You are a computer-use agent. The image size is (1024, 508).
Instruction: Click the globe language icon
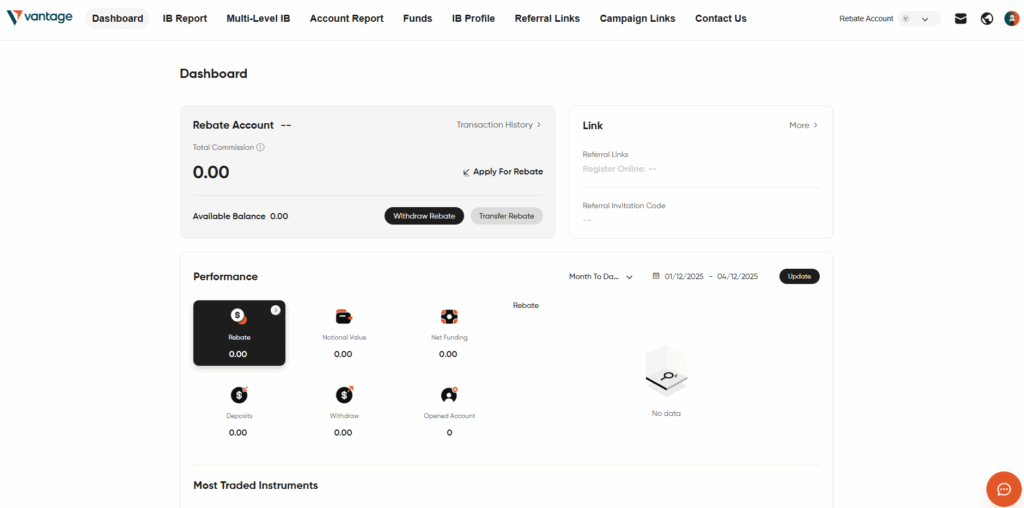point(987,18)
